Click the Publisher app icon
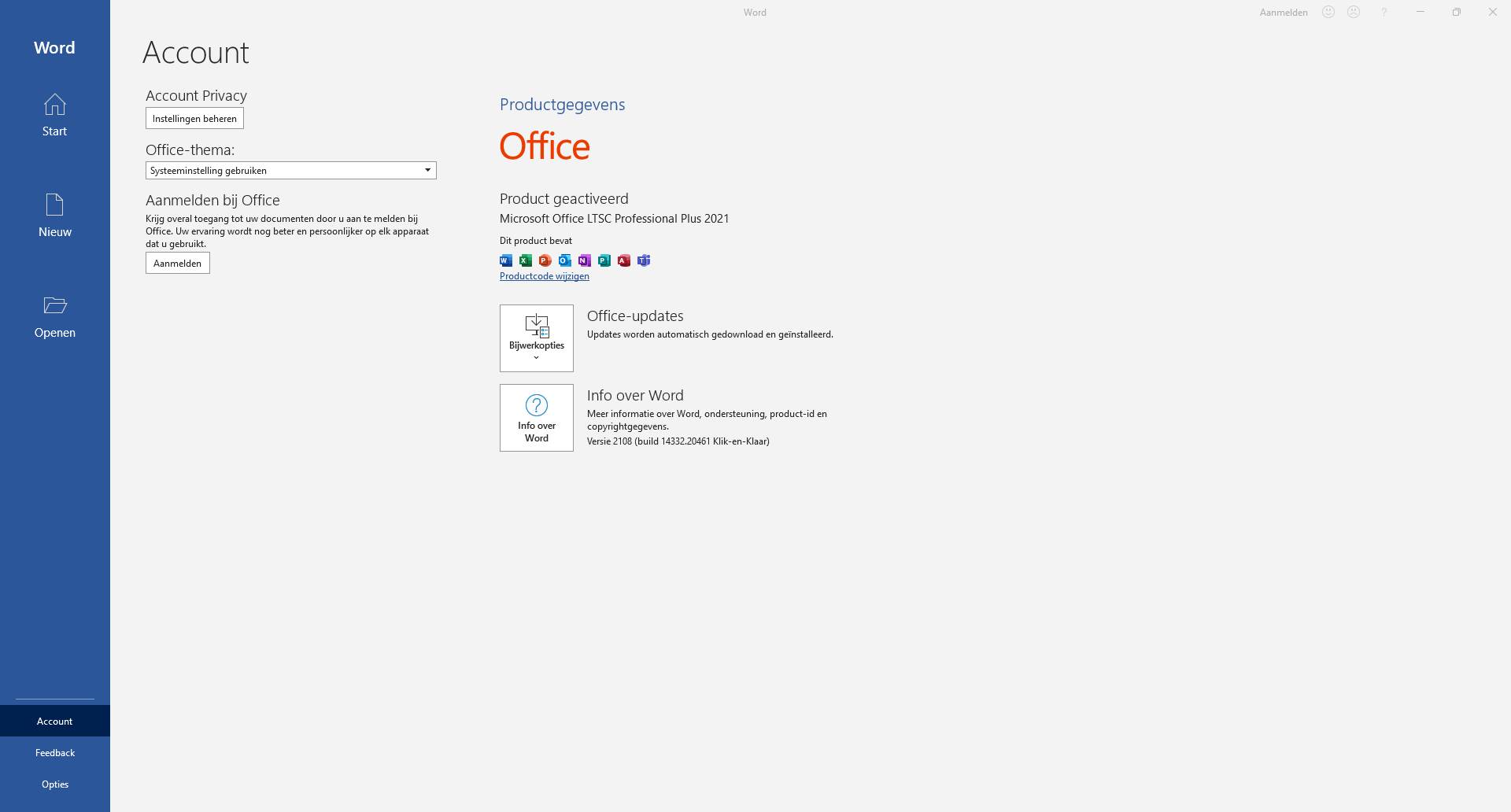Screen dimensions: 1511x812 [x=604, y=260]
